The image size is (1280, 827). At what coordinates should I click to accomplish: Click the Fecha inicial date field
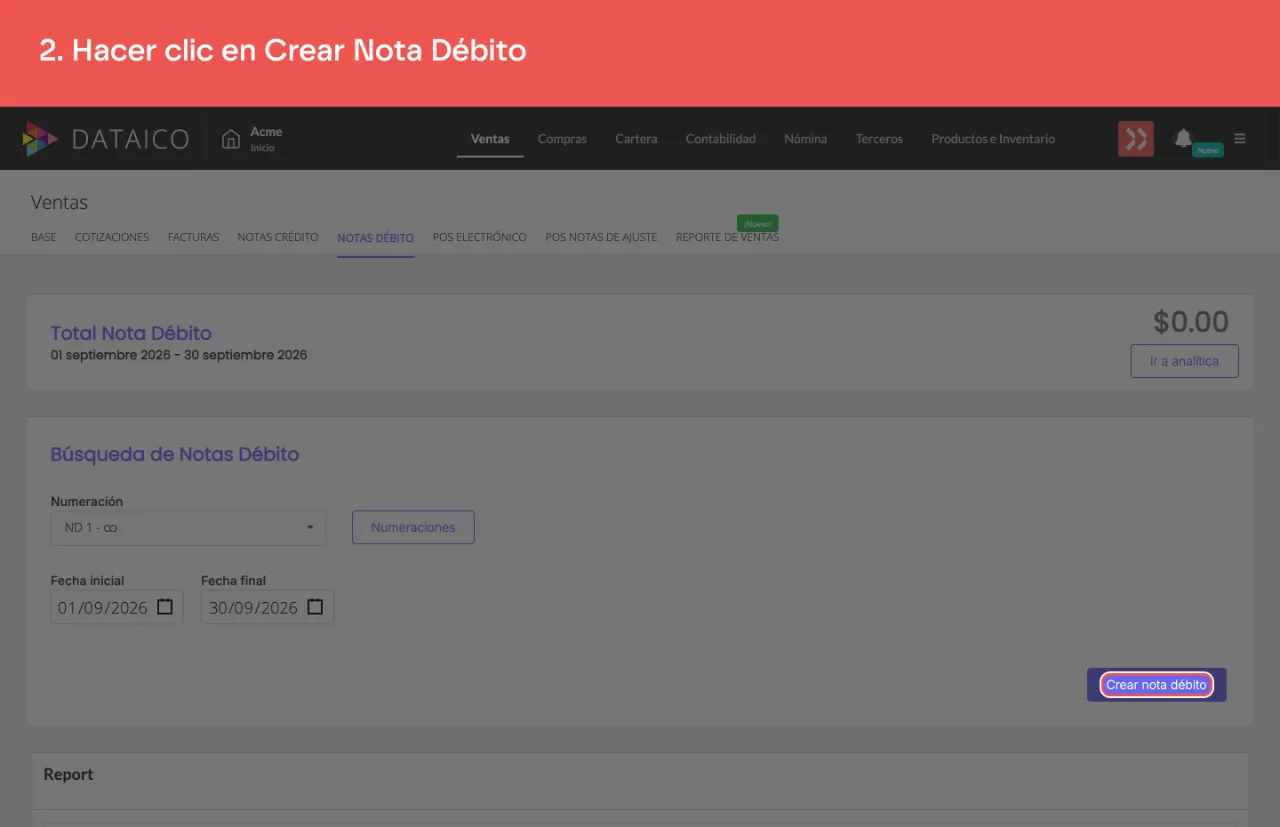[117, 607]
